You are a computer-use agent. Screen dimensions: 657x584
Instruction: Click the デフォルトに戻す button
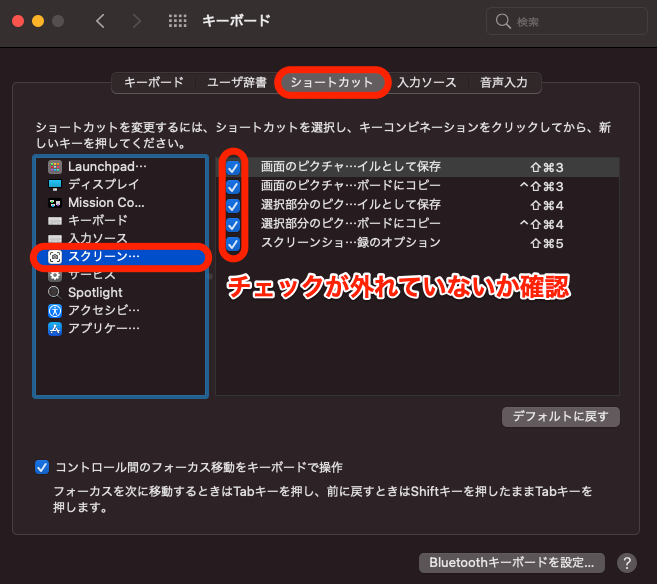561,416
